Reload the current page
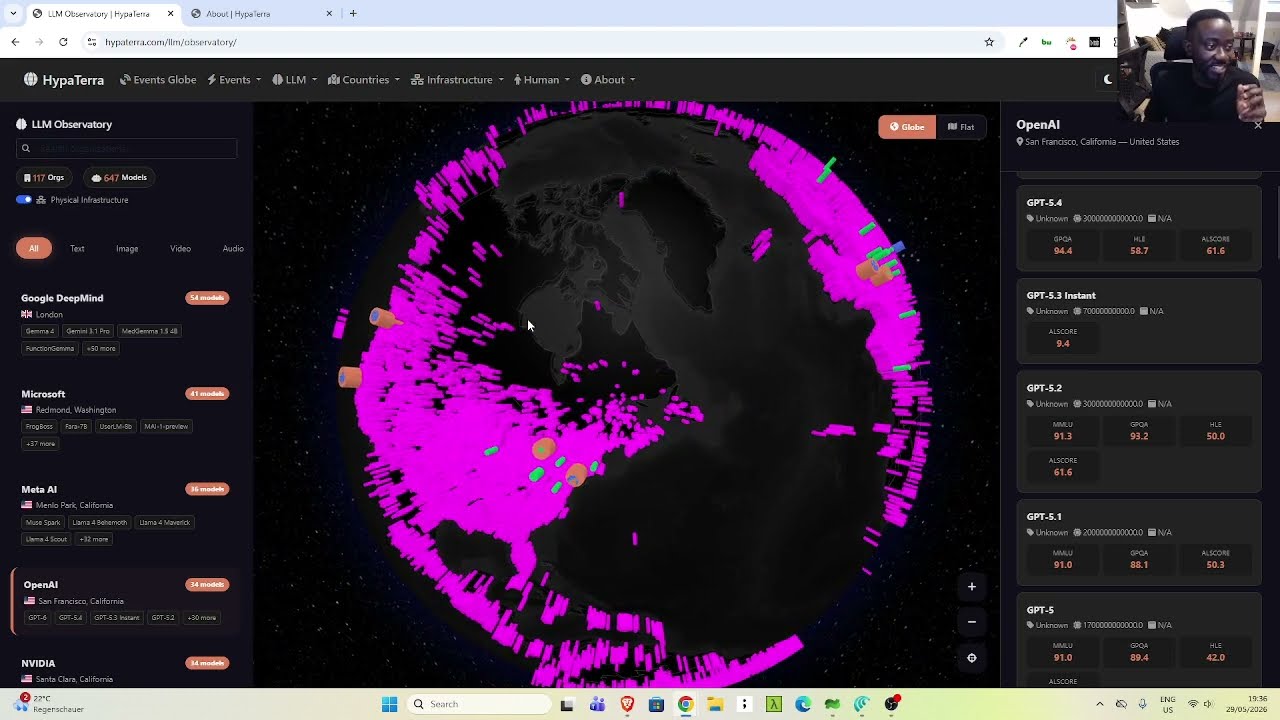1280x720 pixels. pos(63,42)
